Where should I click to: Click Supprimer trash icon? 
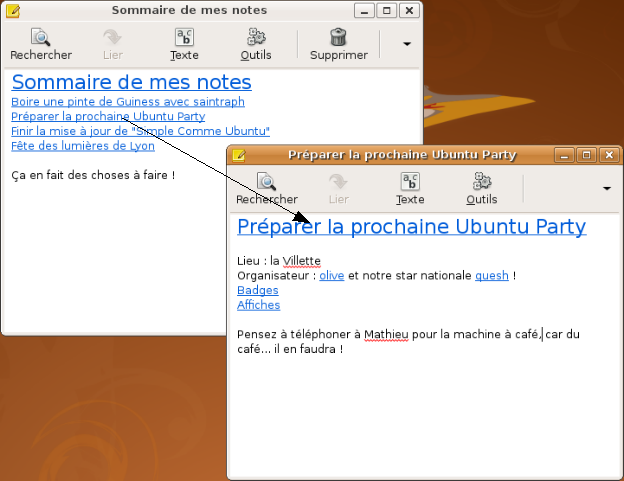click(x=338, y=39)
